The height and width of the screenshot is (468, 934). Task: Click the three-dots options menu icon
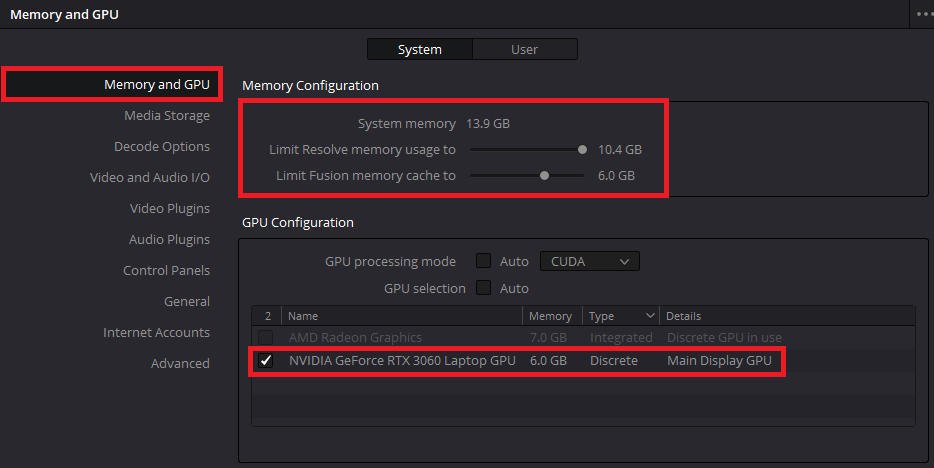coord(923,14)
